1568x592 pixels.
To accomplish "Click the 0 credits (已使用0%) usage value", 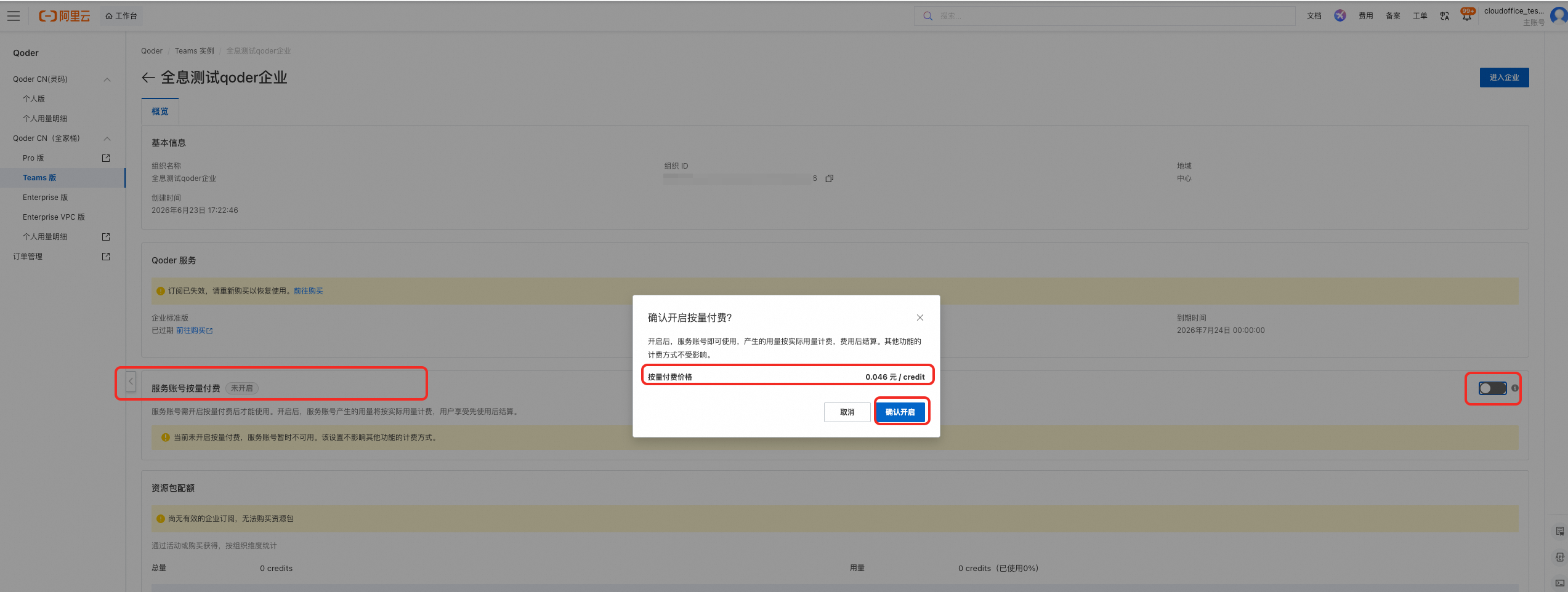I will (x=998, y=568).
